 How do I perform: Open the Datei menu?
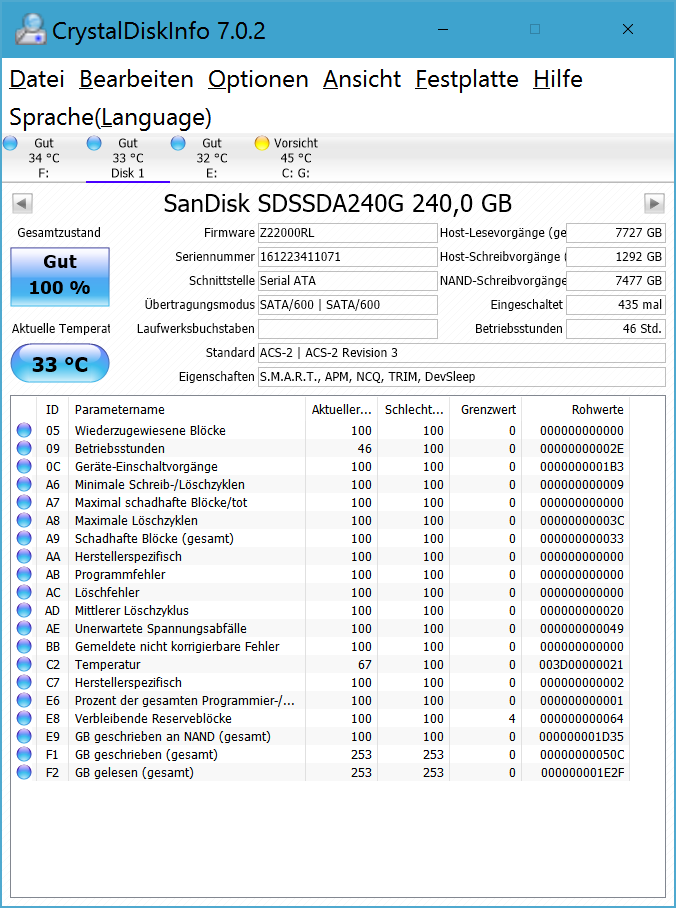tap(37, 79)
